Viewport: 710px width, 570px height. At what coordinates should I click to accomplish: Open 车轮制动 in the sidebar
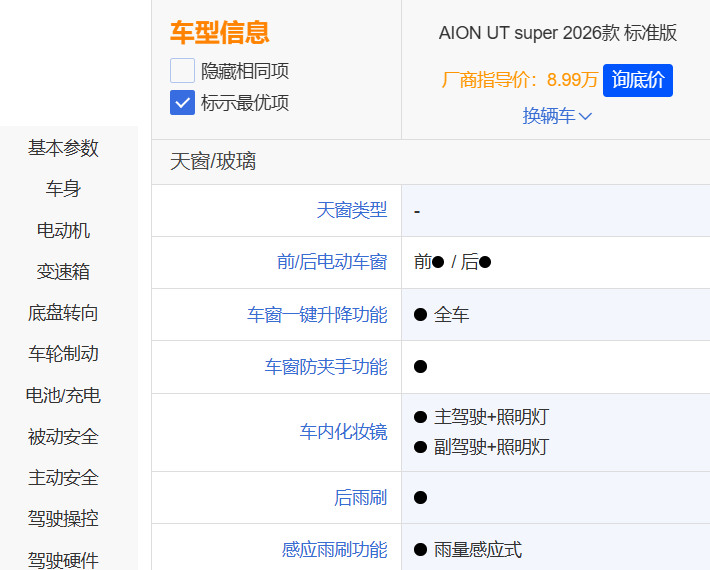click(63, 354)
